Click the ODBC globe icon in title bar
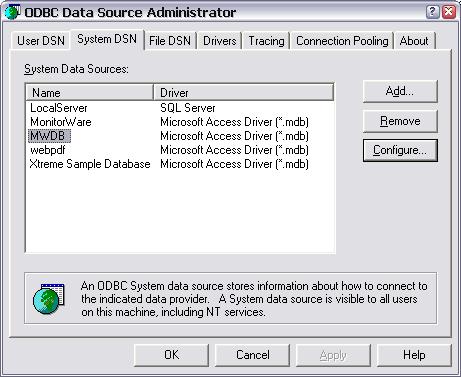 (x=11, y=12)
